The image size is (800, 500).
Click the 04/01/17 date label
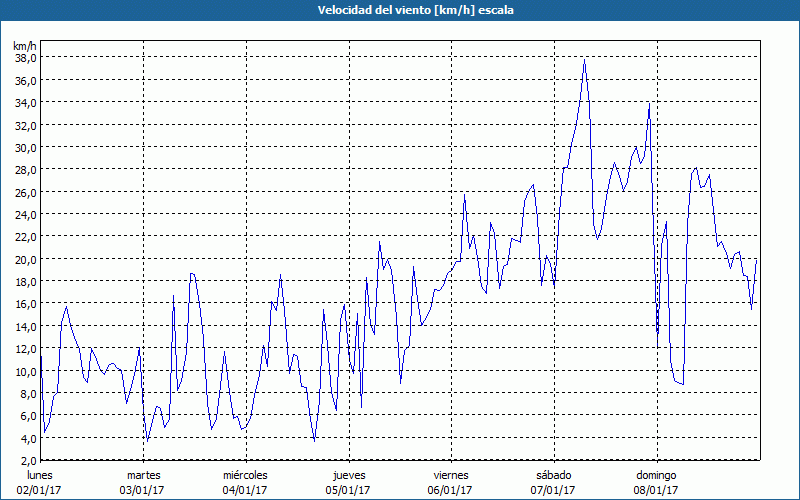pos(245,490)
